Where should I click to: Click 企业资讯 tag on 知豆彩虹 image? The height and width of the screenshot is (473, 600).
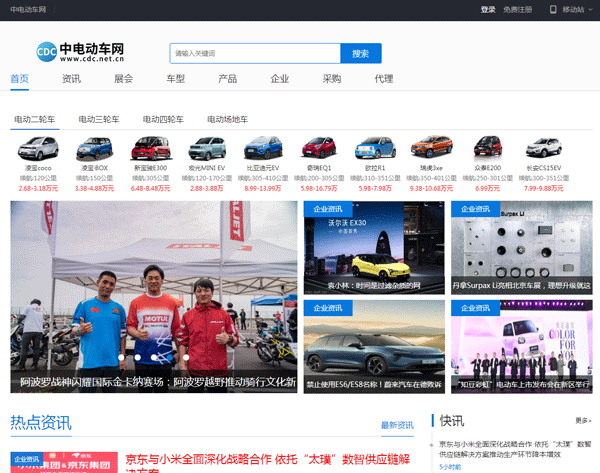point(476,308)
